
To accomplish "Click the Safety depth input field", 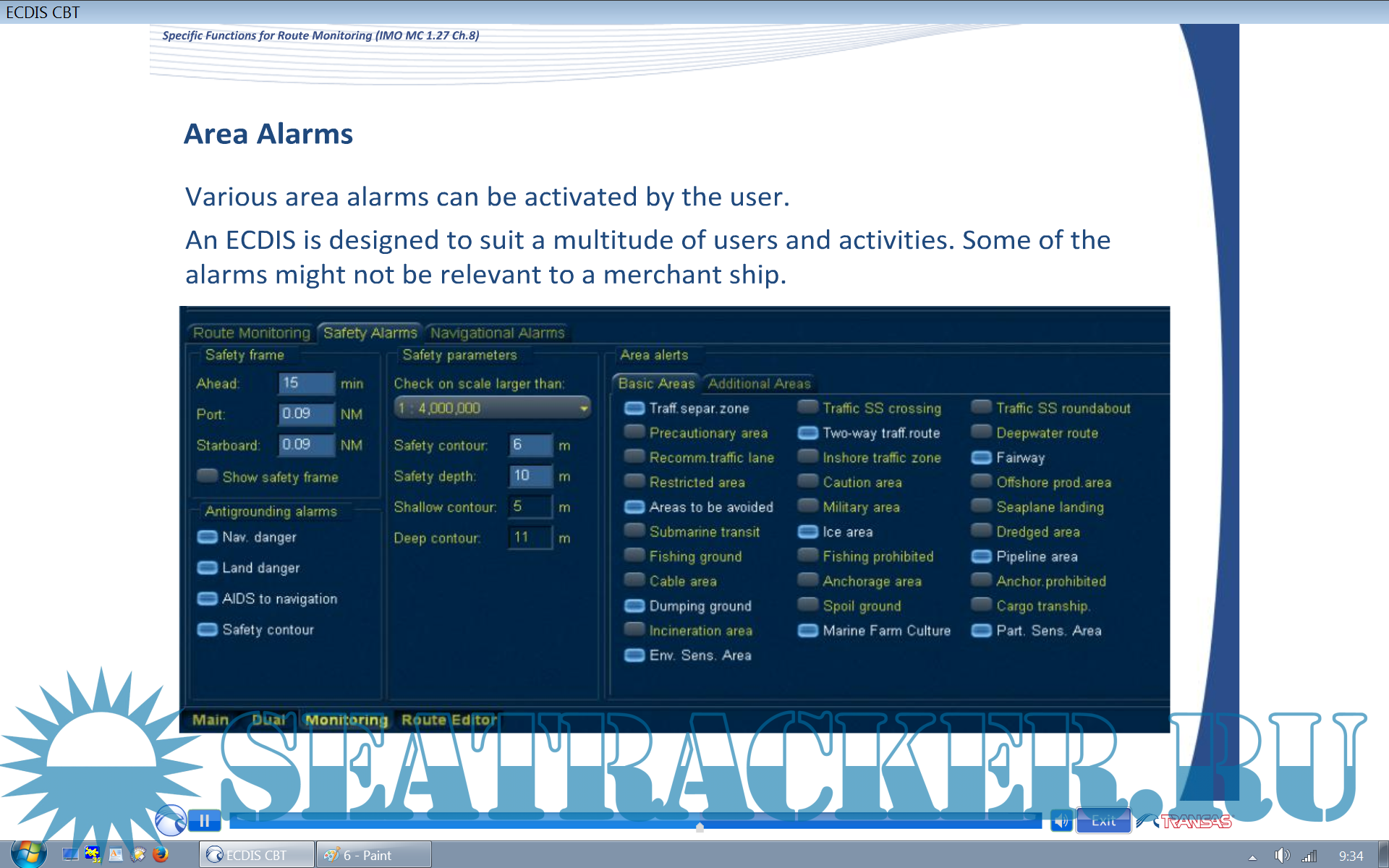I will click(530, 476).
